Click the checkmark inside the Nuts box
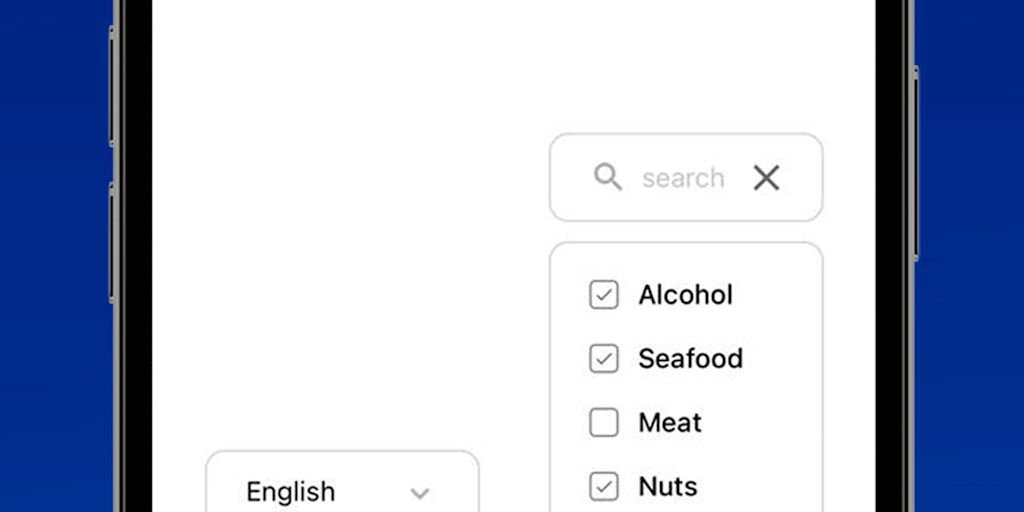 (604, 487)
